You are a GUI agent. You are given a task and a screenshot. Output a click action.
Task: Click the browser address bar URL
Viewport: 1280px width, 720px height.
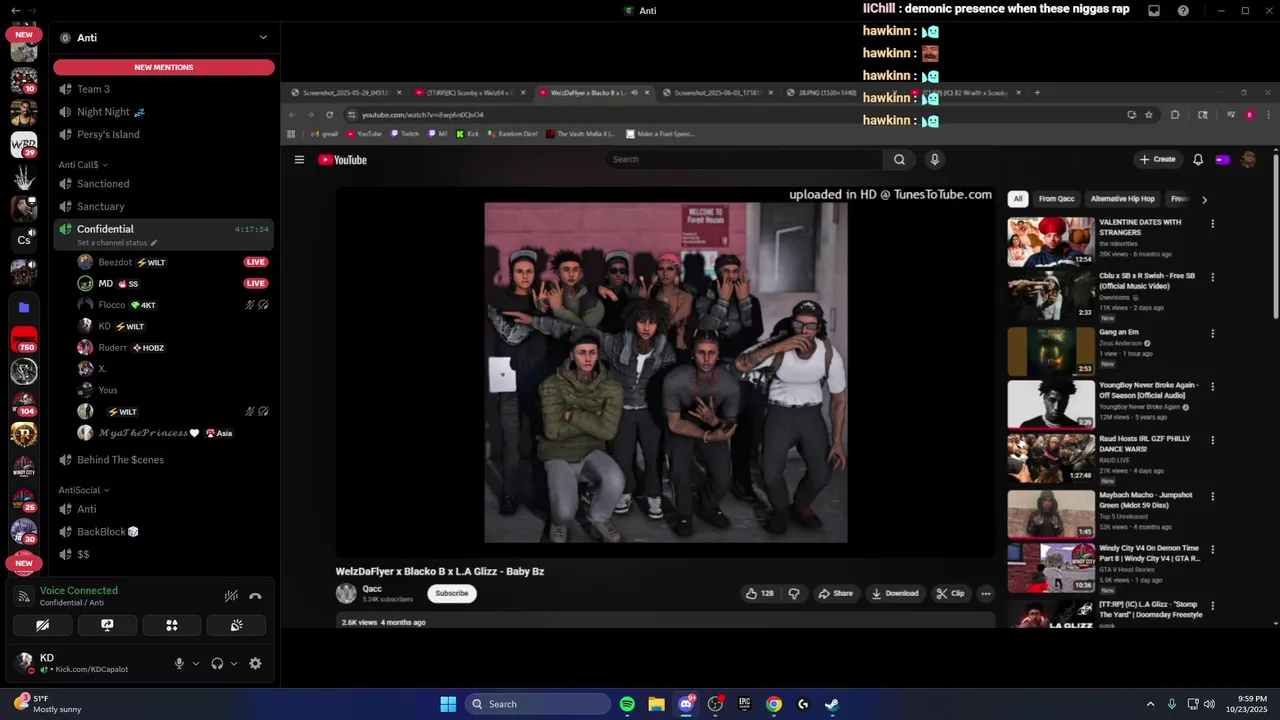pos(423,115)
